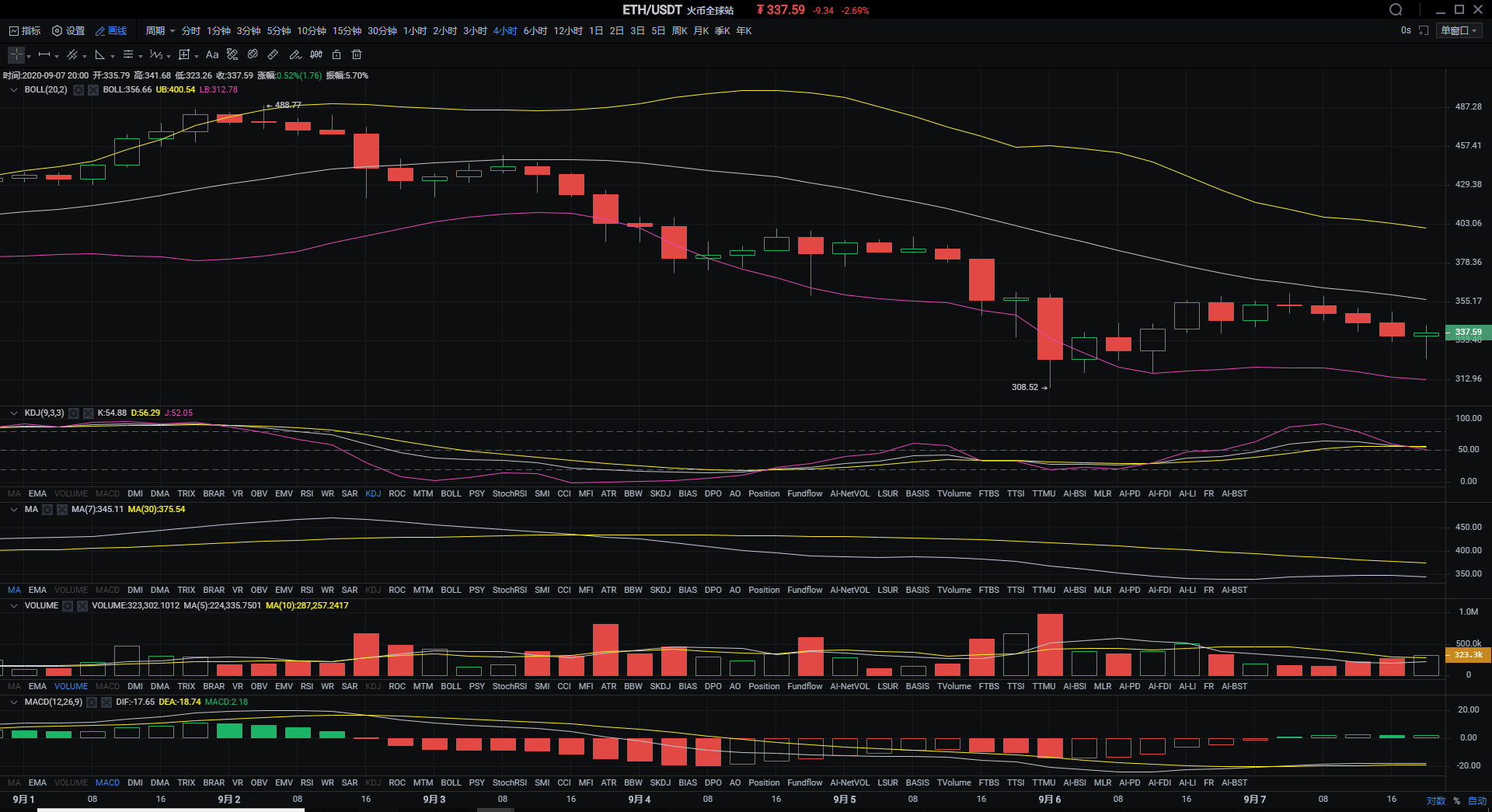Screen dimensions: 1492x812
Task: Open MACD(12,26,9) settings gear
Action: (x=92, y=702)
